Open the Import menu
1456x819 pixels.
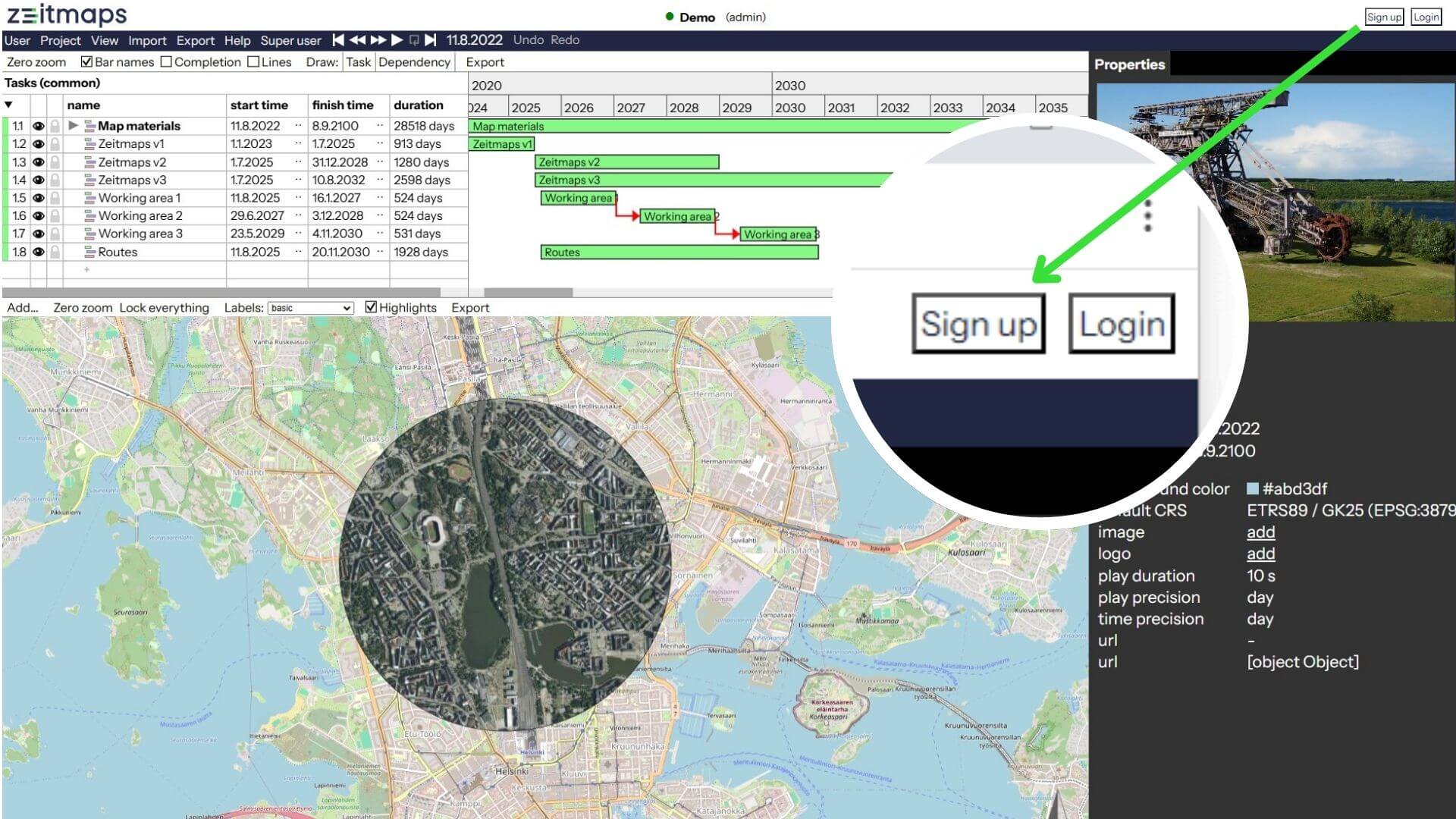147,40
